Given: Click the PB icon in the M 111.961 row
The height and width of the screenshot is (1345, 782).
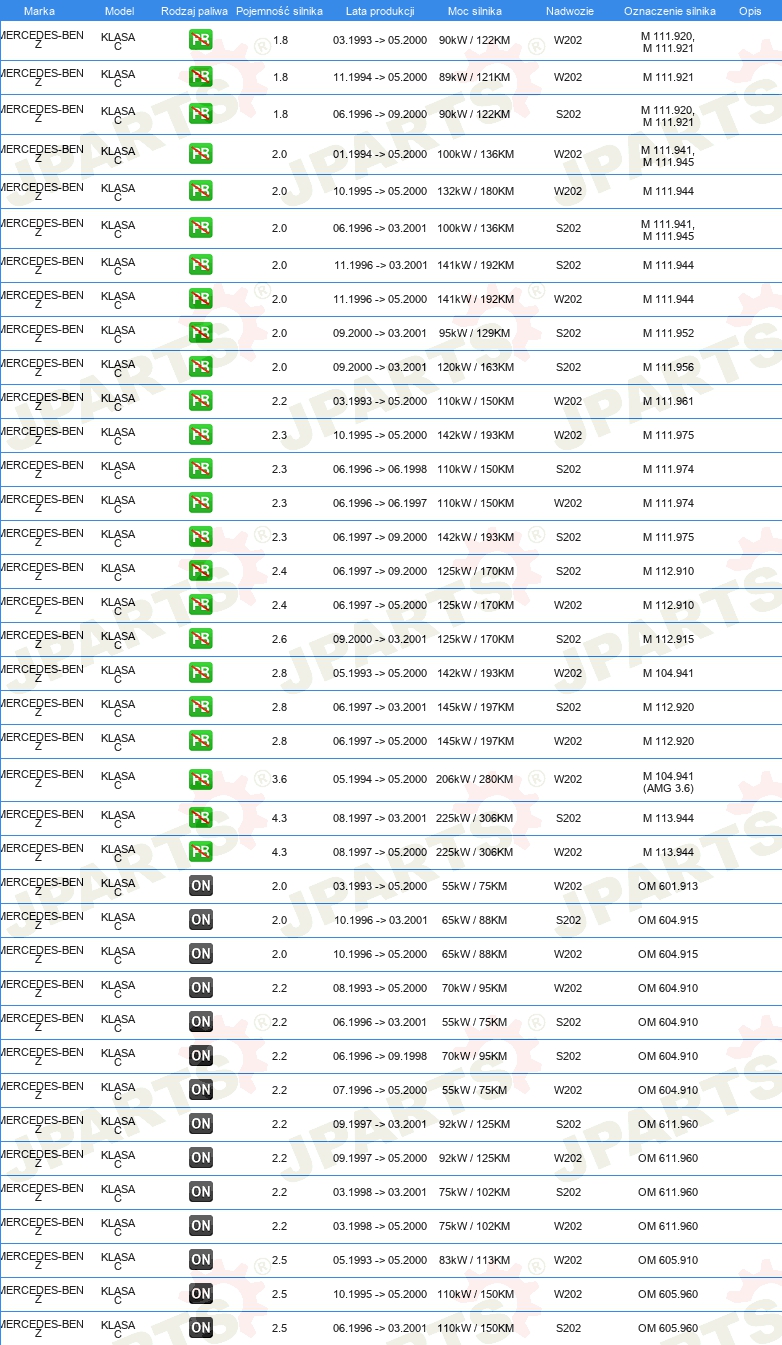Looking at the screenshot, I should tap(201, 401).
